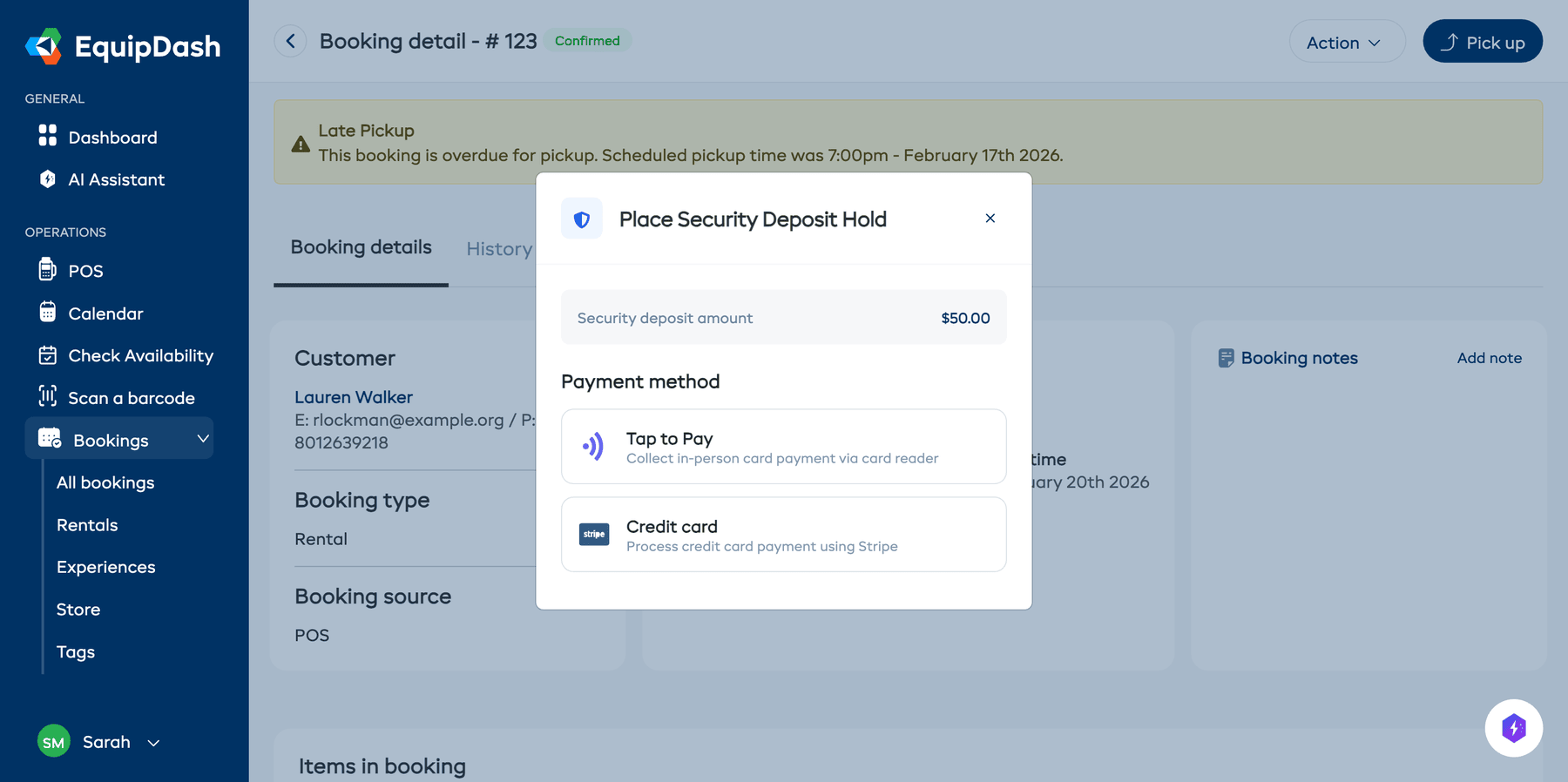Open the Action dropdown
Image resolution: width=1568 pixels, height=782 pixels.
(x=1347, y=42)
